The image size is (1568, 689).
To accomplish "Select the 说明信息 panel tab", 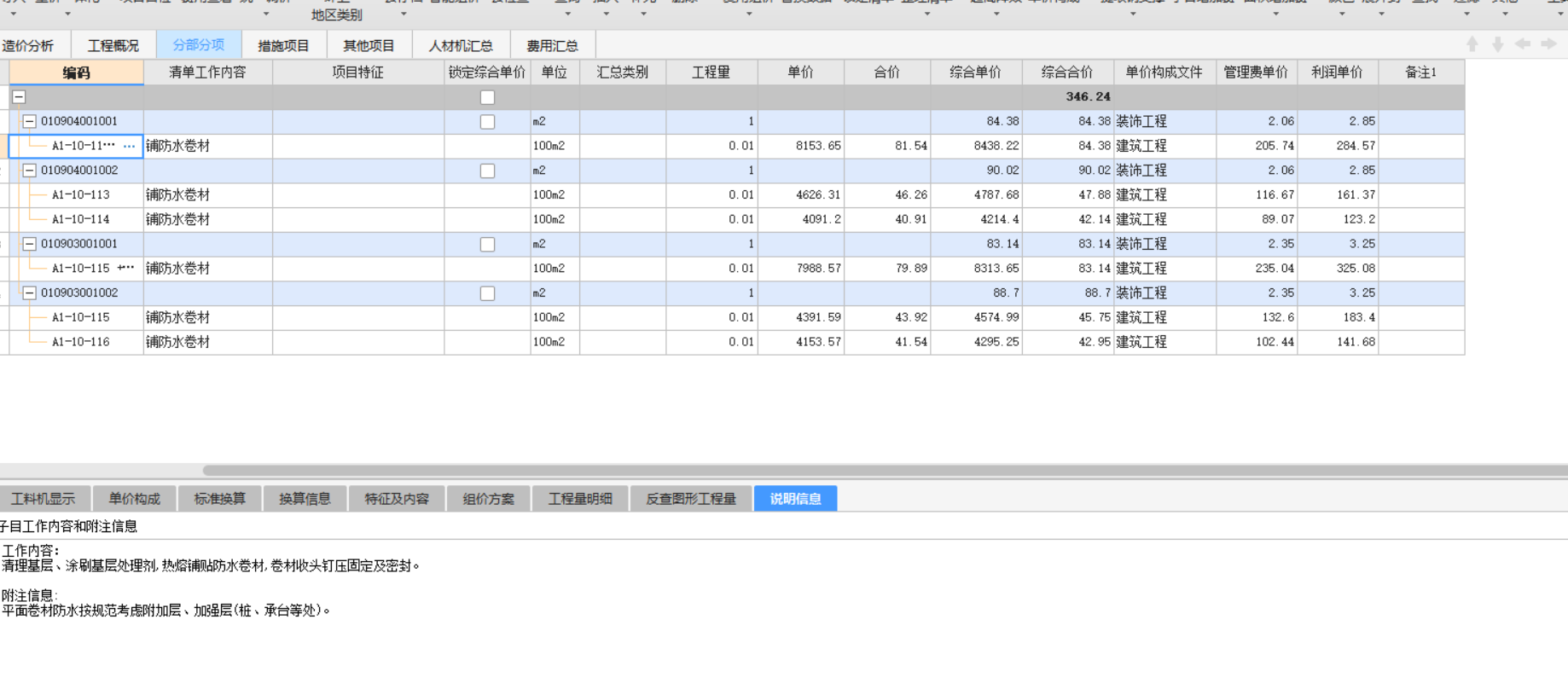I will coord(796,499).
